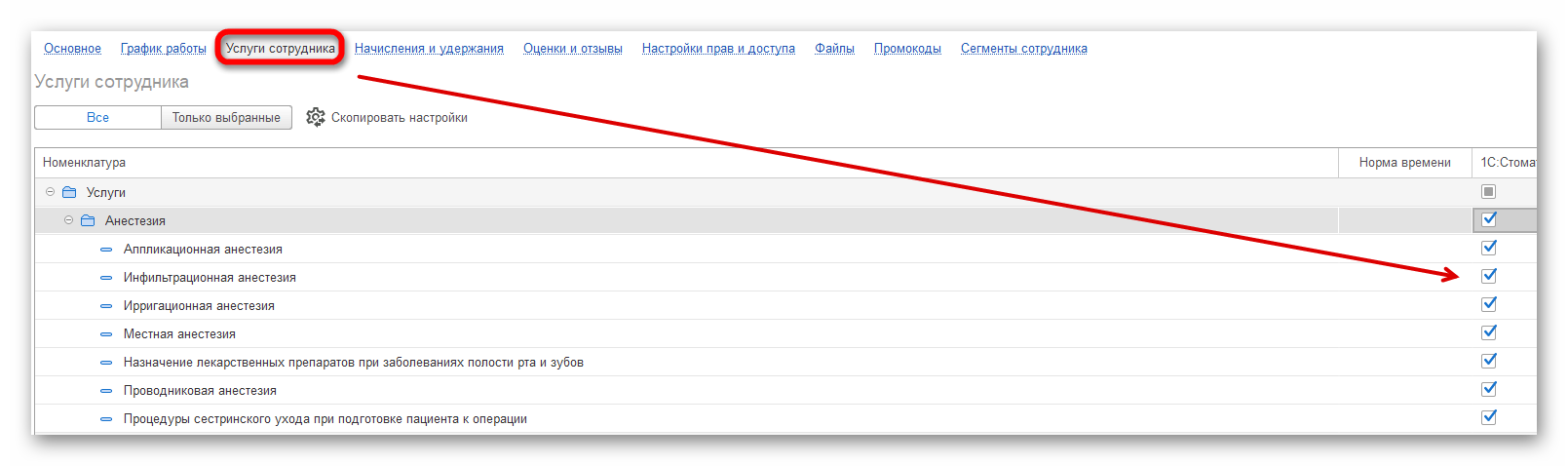
Task: Click item icon of Процедуры сестринского ухода
Action: click(x=106, y=419)
